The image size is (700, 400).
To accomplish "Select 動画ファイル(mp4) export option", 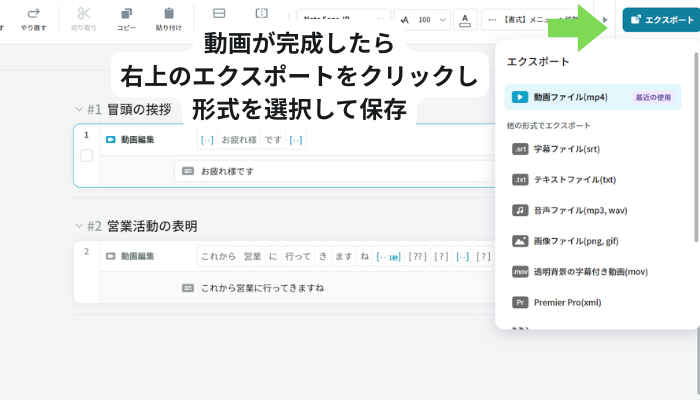I will point(593,97).
